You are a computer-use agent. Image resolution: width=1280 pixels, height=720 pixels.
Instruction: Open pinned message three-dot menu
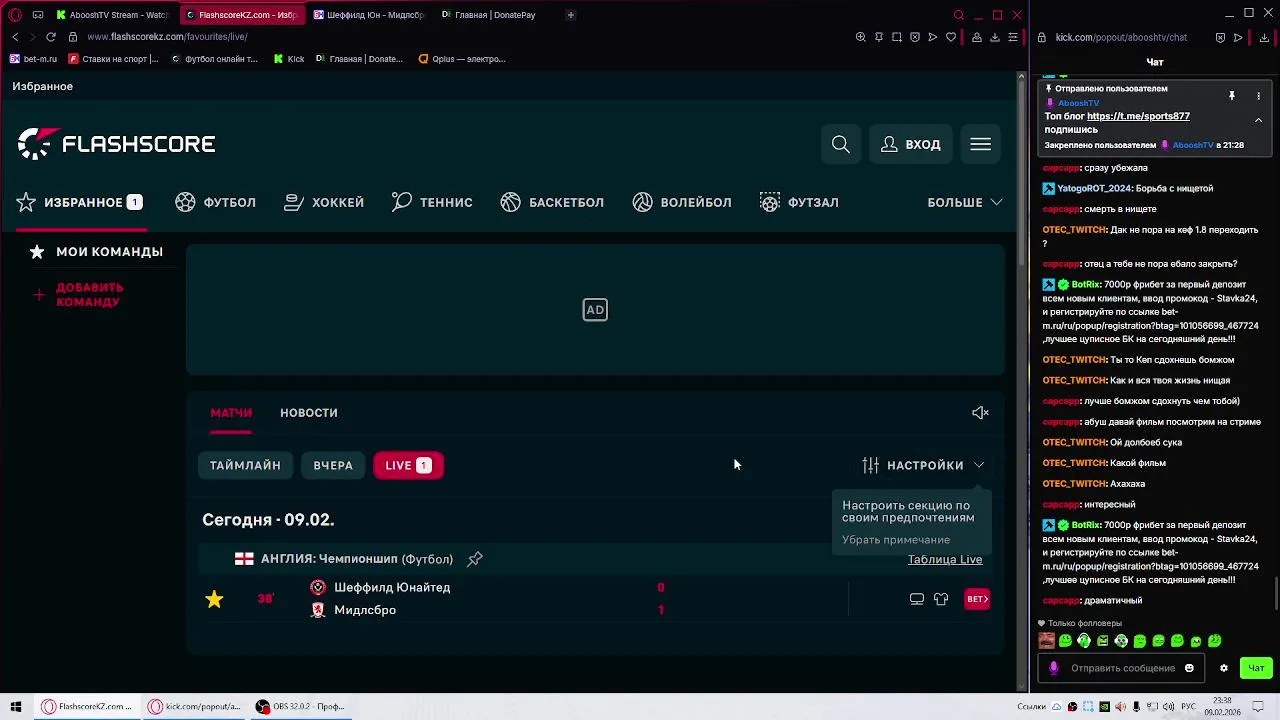click(1258, 96)
